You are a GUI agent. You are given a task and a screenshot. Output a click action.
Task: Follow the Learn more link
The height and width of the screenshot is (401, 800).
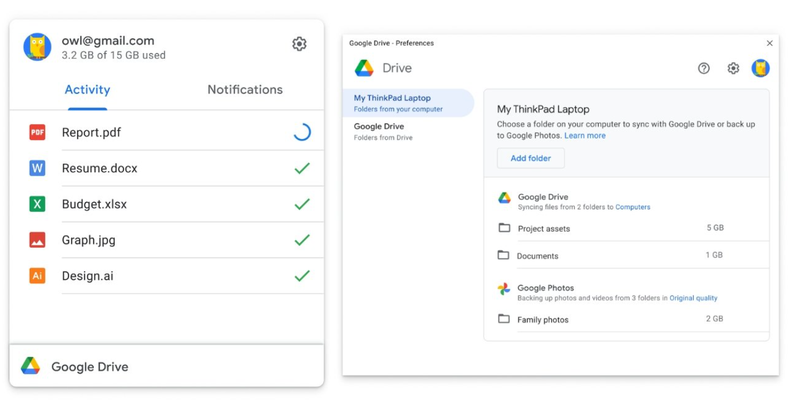pyautogui.click(x=585, y=136)
